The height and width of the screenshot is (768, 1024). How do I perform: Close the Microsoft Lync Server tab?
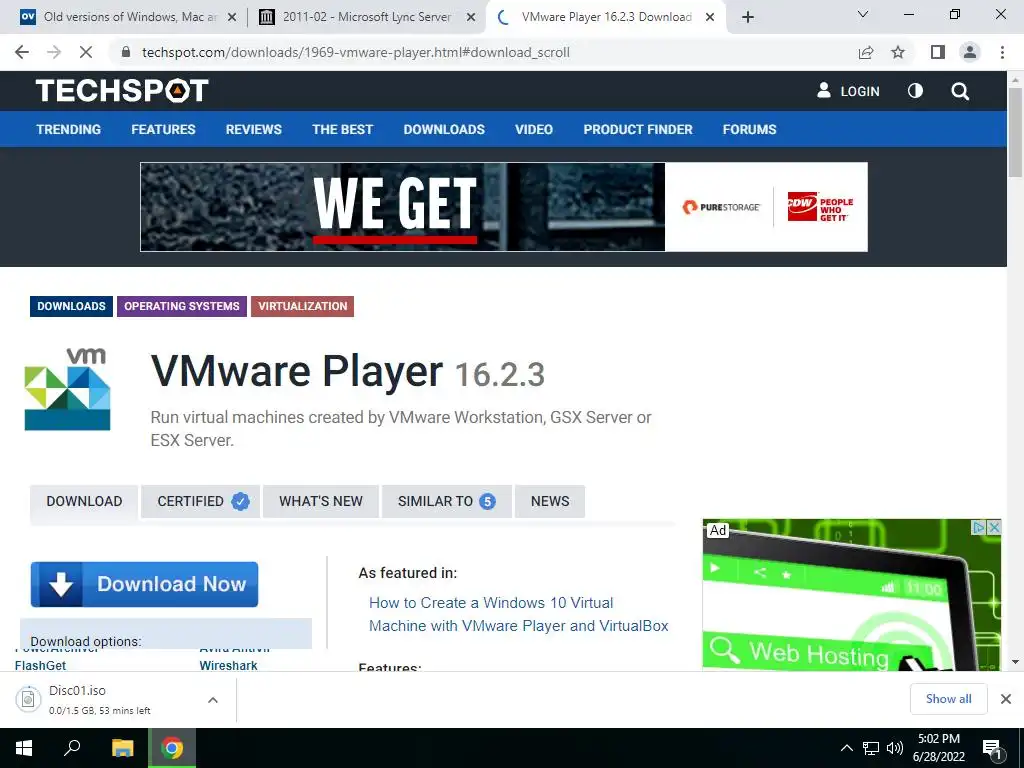click(471, 17)
